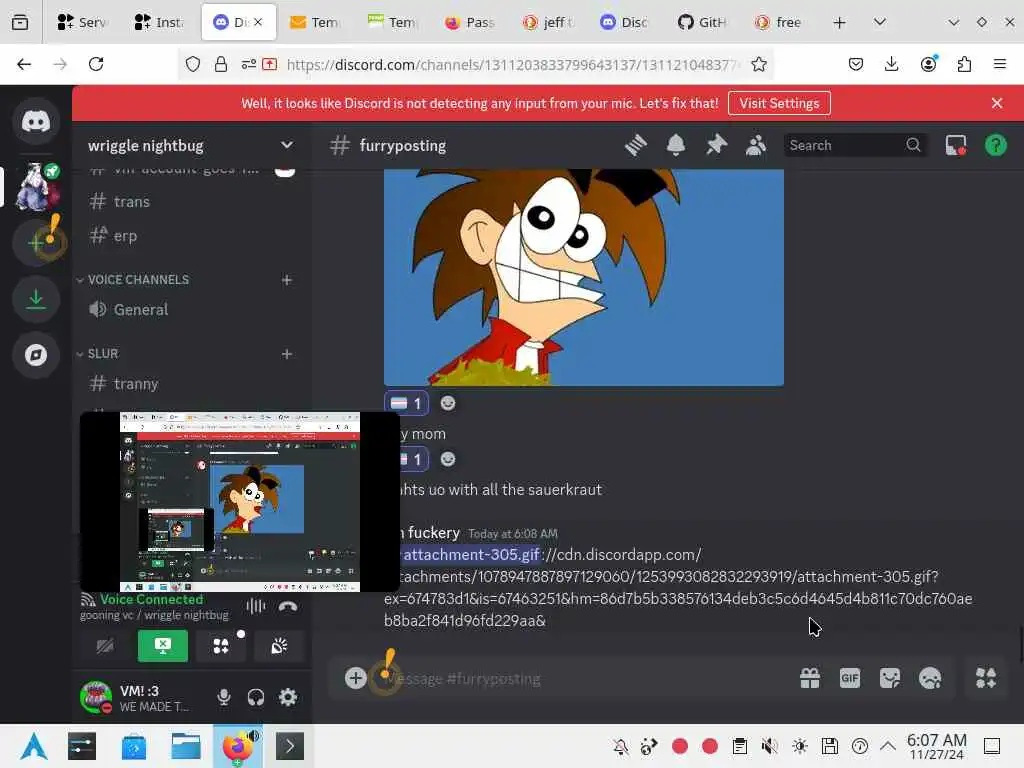Viewport: 1024px width, 768px height.
Task: Open Download Apps icon in server list
Action: pos(36,299)
